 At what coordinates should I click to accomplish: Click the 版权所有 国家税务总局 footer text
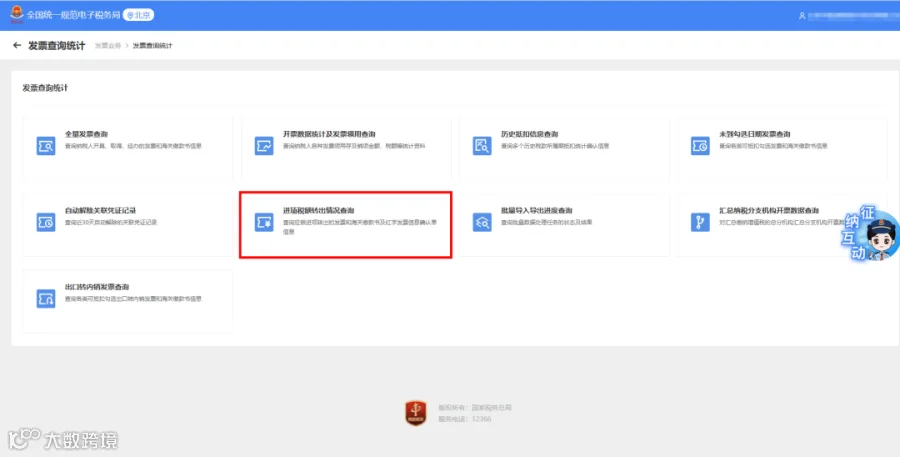coord(475,408)
